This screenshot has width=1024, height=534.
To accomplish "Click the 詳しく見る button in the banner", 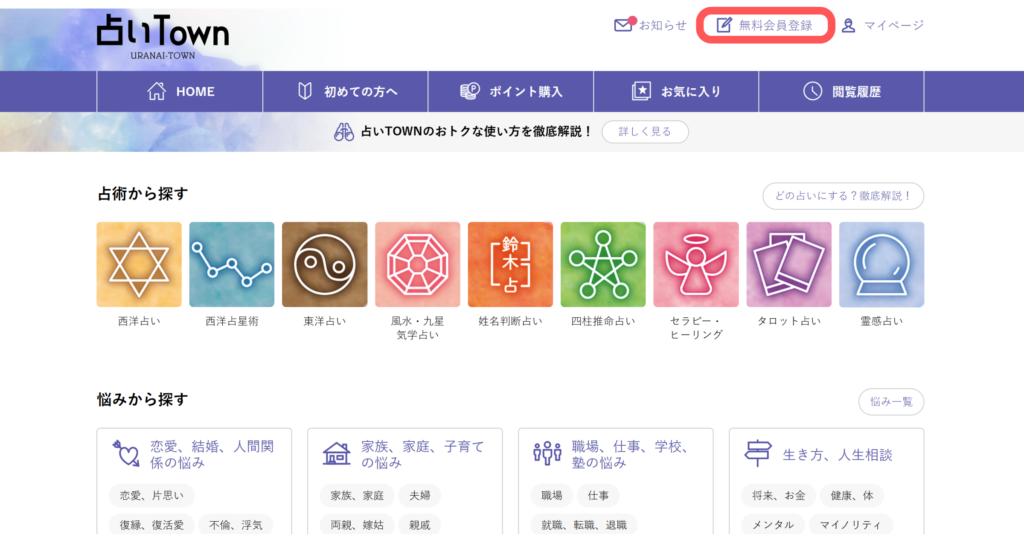I will point(645,132).
